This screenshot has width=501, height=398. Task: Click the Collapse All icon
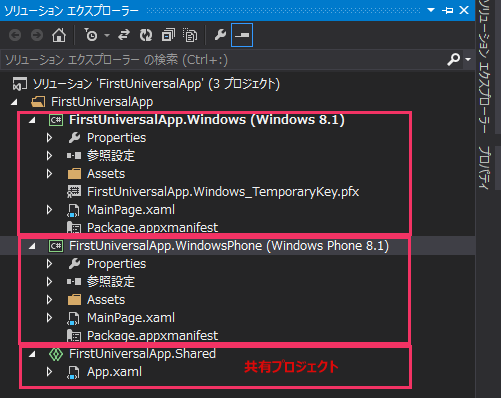pyautogui.click(x=168, y=35)
